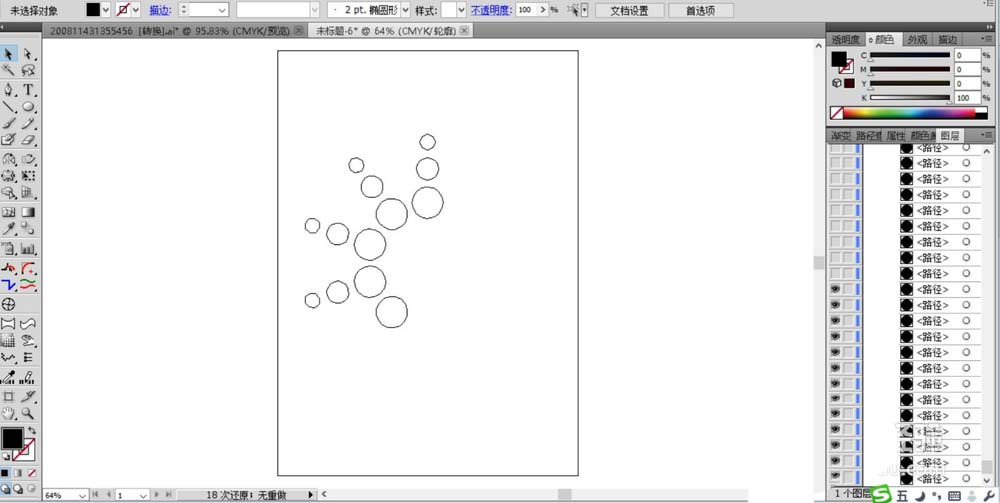Open the 64% zoom level dropdown
The width and height of the screenshot is (1000, 503).
82,495
